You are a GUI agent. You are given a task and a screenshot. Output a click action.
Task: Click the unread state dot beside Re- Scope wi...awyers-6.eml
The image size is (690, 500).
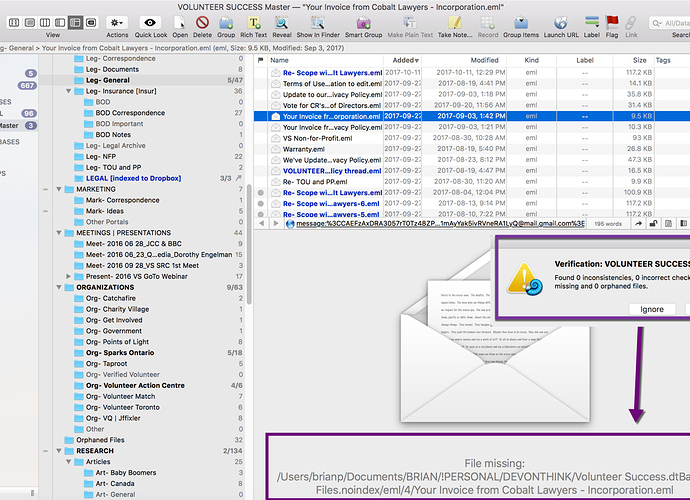coord(261,203)
